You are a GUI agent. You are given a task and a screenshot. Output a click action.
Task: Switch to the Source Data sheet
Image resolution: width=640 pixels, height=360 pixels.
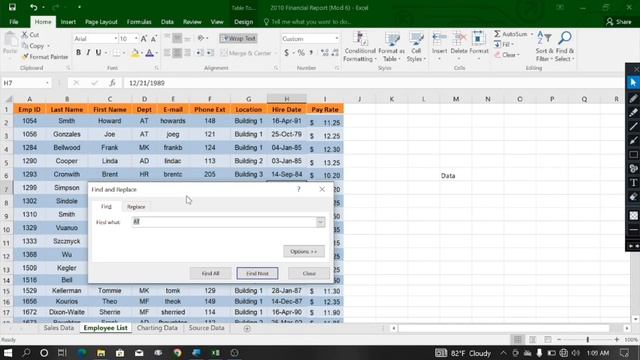pyautogui.click(x=207, y=328)
